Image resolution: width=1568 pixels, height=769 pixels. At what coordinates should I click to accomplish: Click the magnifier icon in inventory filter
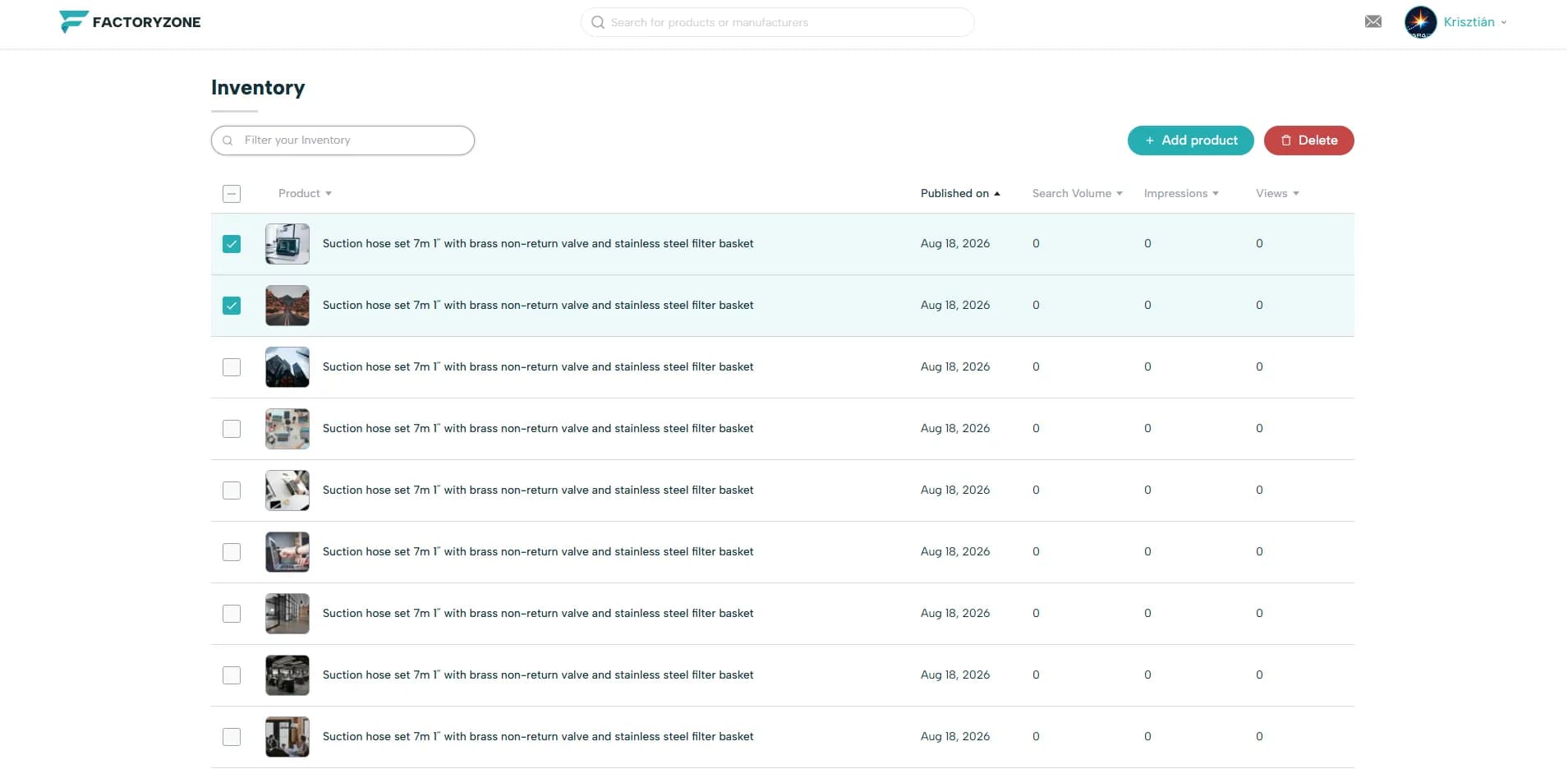(228, 140)
